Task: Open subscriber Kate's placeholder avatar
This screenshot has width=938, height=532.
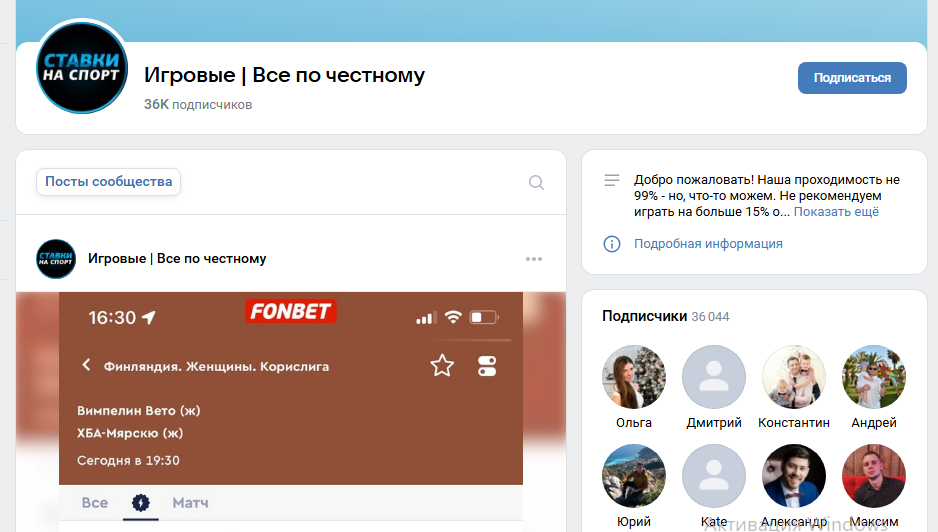Action: click(x=714, y=476)
